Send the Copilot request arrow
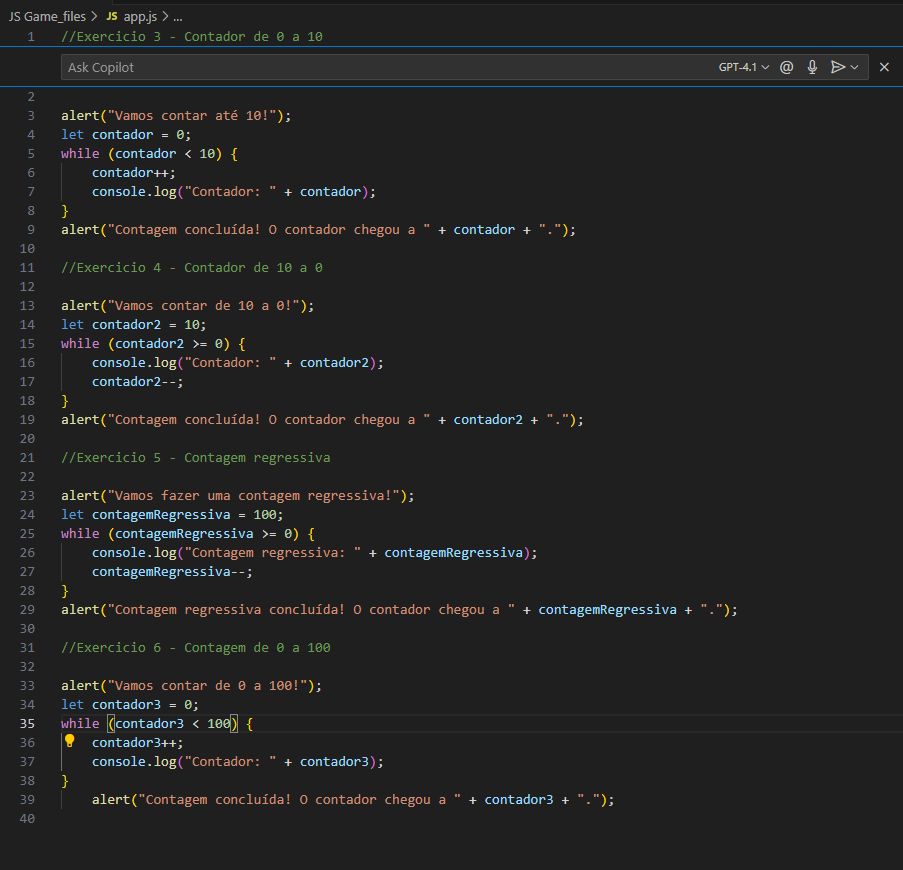 click(838, 67)
